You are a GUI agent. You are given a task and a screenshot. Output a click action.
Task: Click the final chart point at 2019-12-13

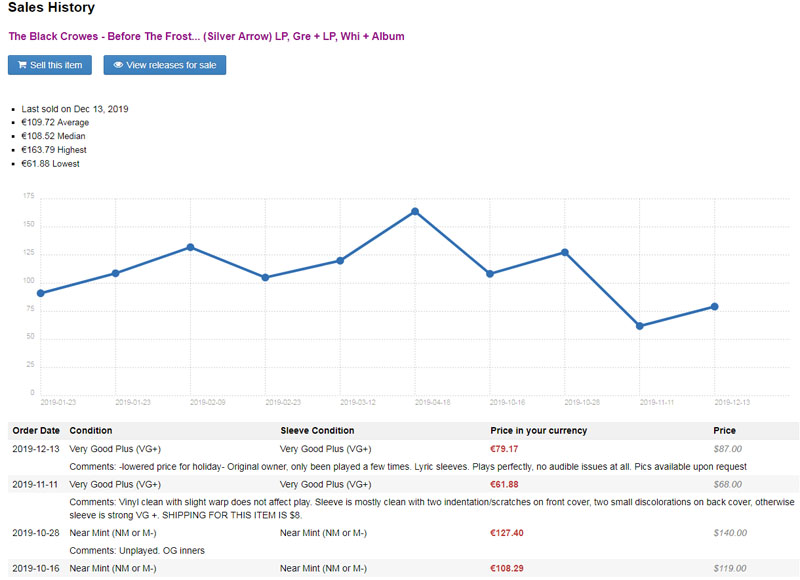coord(715,307)
